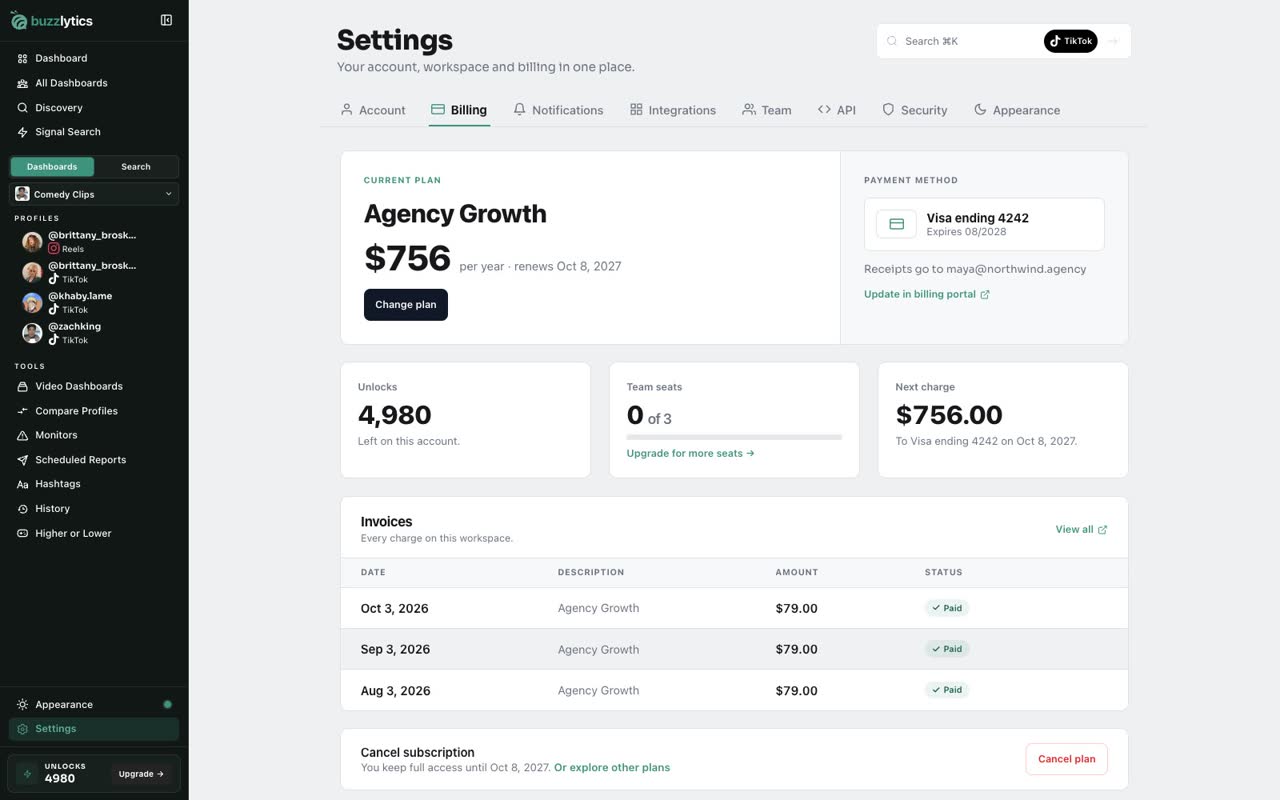Image resolution: width=1280 pixels, height=800 pixels.
Task: Select @zachking profile
Action: click(x=94, y=333)
